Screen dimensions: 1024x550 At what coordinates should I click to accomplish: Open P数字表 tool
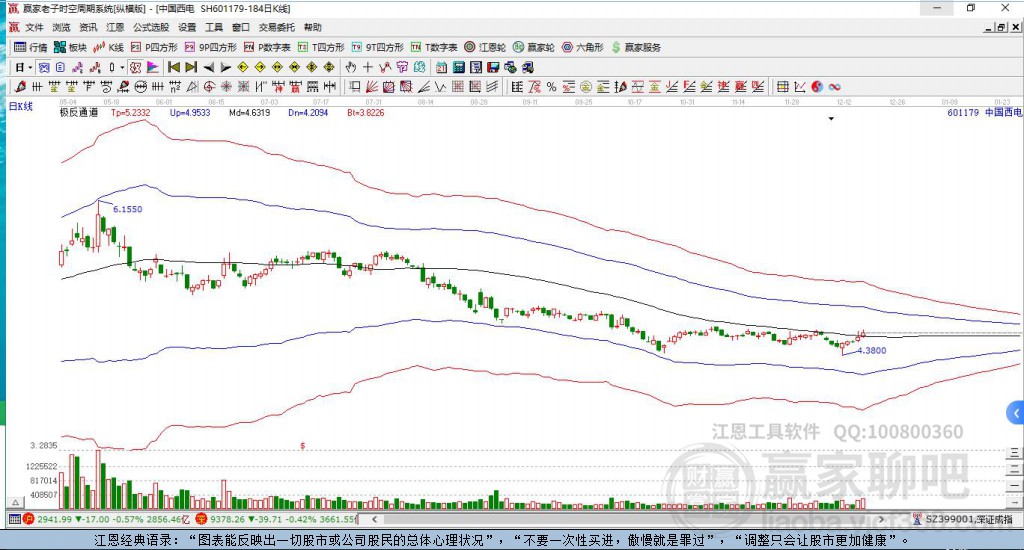267,47
